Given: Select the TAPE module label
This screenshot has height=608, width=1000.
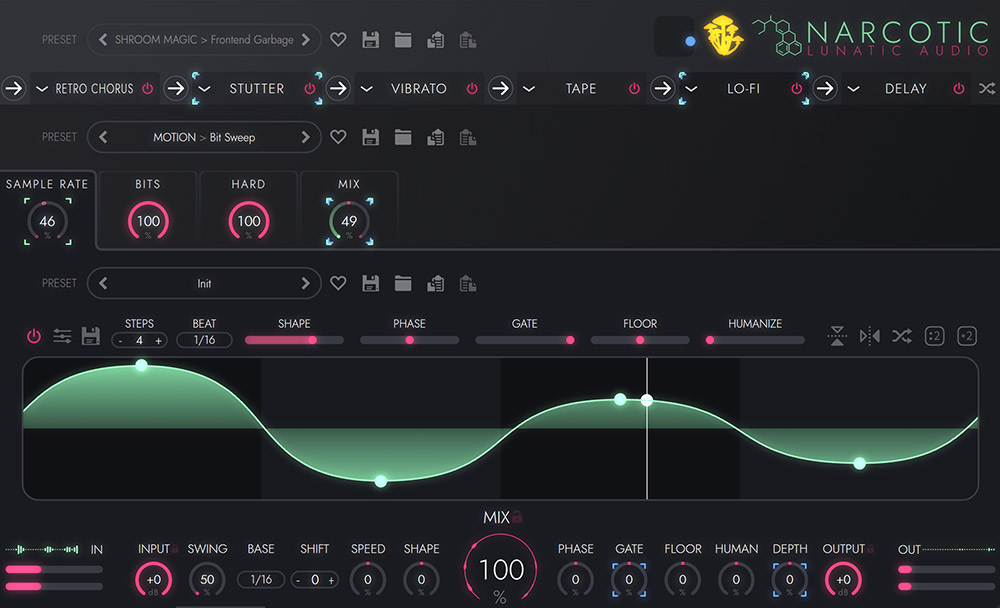Looking at the screenshot, I should click(581, 88).
